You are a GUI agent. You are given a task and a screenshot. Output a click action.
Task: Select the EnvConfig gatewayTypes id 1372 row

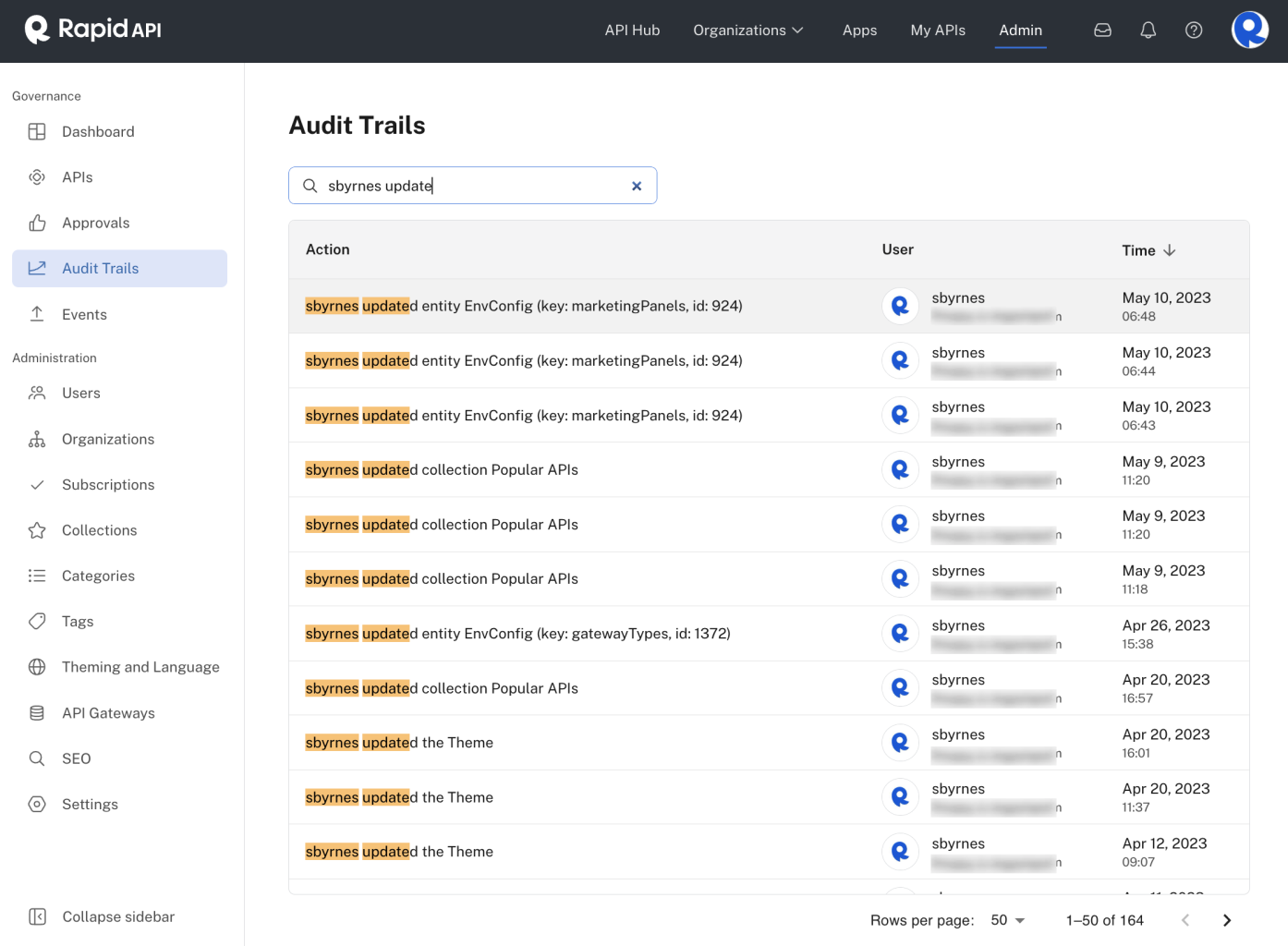[769, 634]
